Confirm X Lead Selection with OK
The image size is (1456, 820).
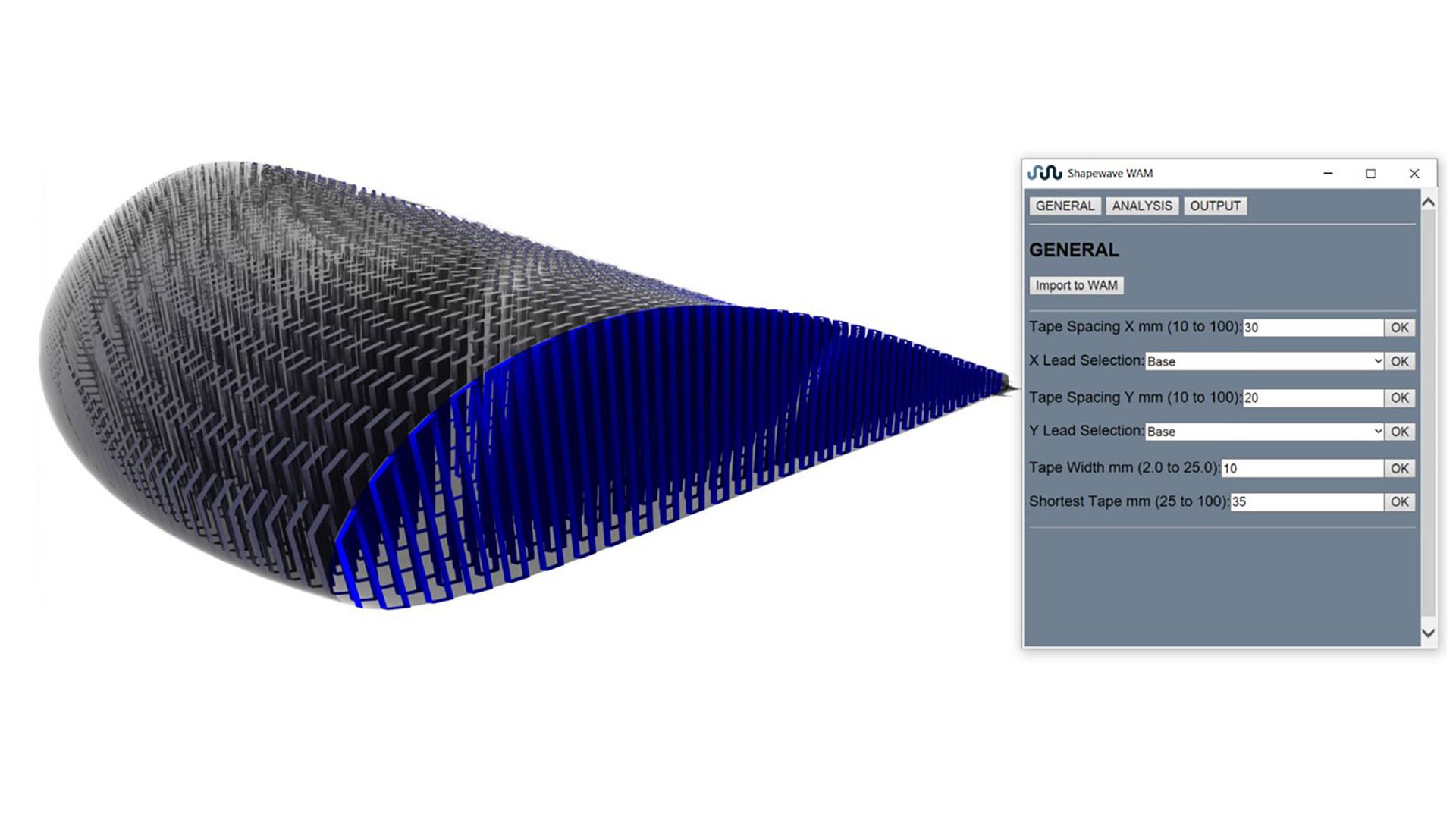pos(1399,362)
